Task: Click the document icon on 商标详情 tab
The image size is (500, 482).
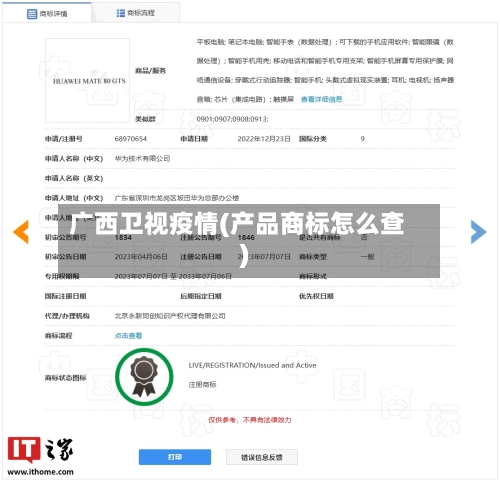Action: pos(32,14)
